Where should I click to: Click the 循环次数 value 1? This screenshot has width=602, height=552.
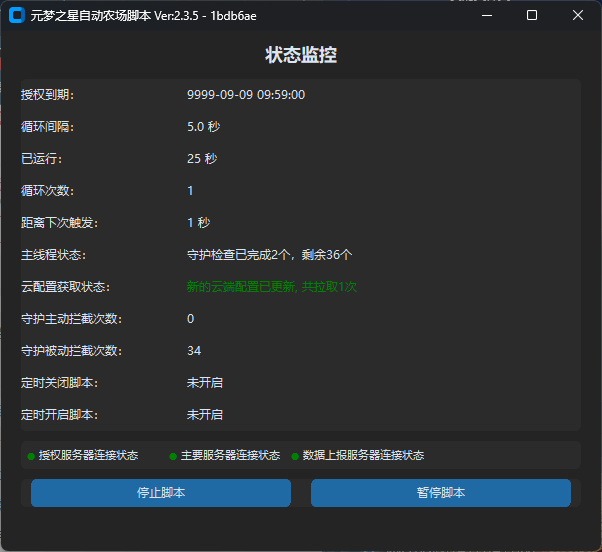pyautogui.click(x=190, y=191)
